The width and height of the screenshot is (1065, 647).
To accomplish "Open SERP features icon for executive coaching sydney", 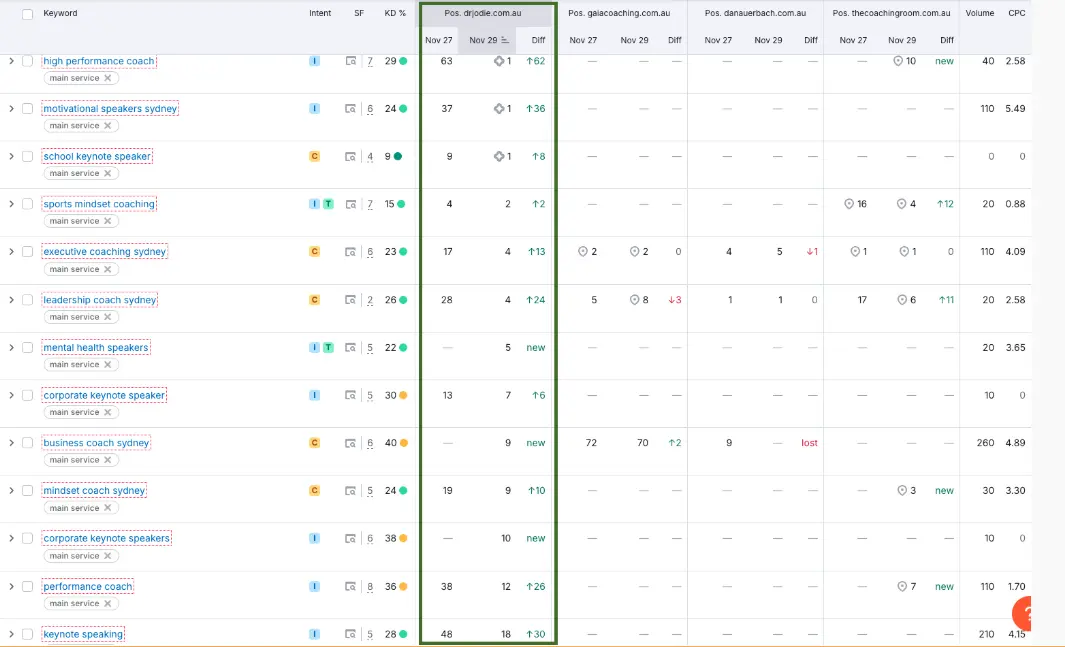I will tap(350, 252).
